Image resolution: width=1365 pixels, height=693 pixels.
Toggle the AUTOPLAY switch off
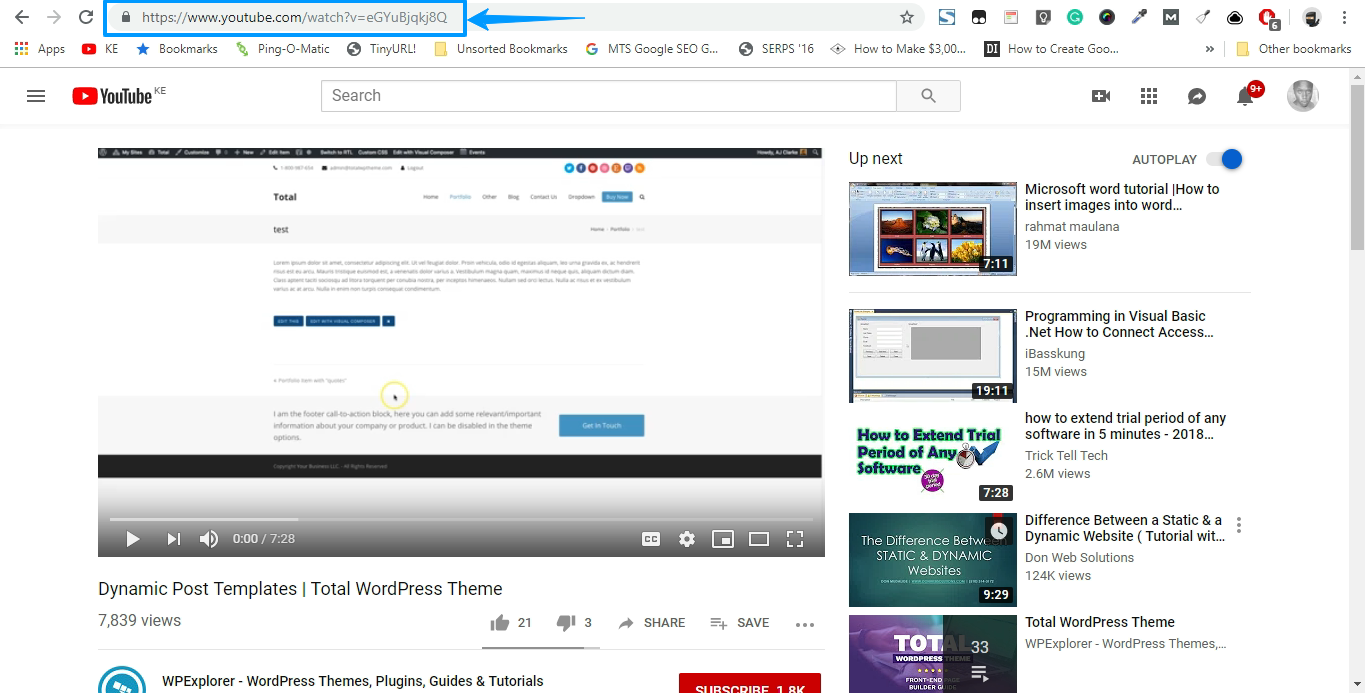(1224, 159)
